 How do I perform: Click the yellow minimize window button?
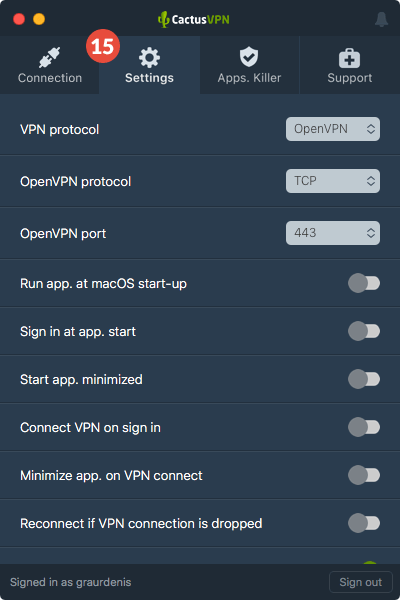[x=39, y=19]
